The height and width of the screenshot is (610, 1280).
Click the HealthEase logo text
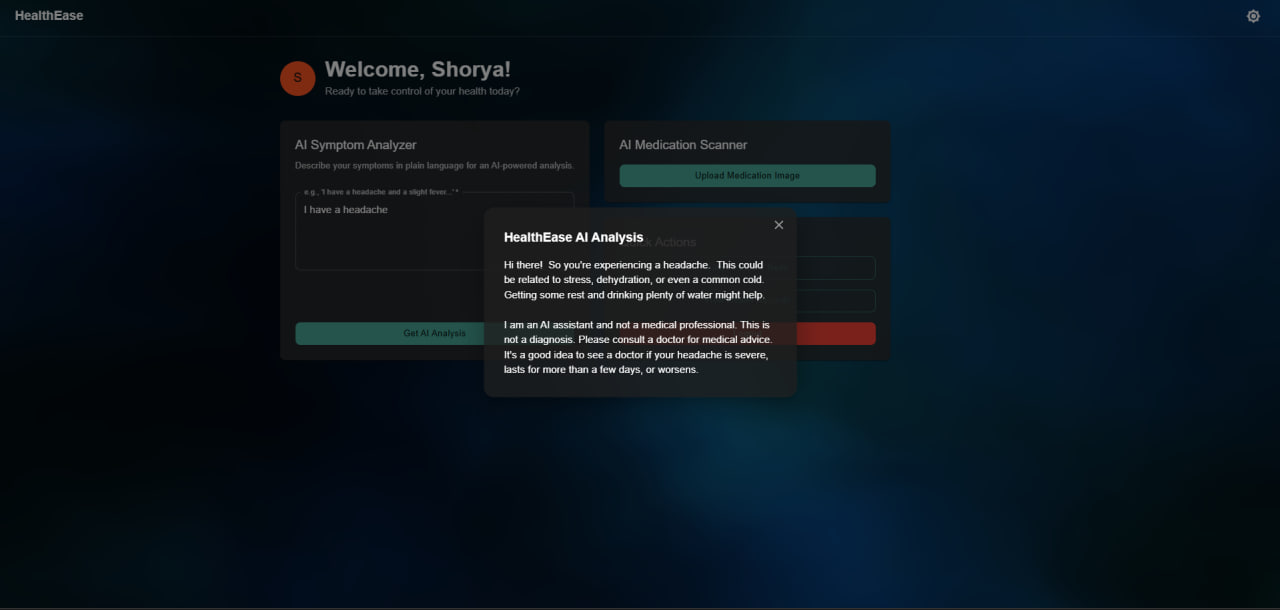(x=49, y=16)
